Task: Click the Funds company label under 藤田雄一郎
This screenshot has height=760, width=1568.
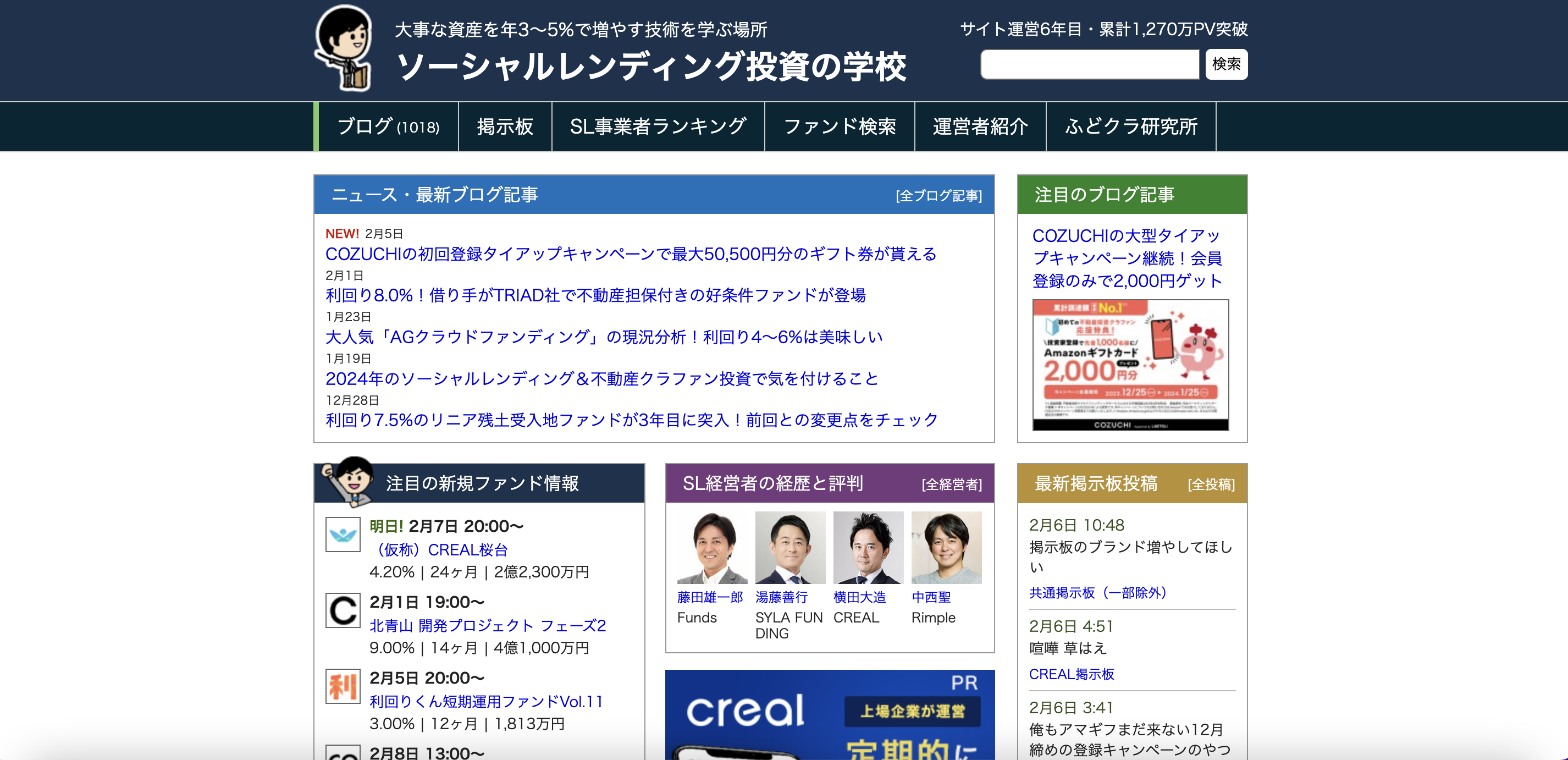Action: [x=697, y=618]
